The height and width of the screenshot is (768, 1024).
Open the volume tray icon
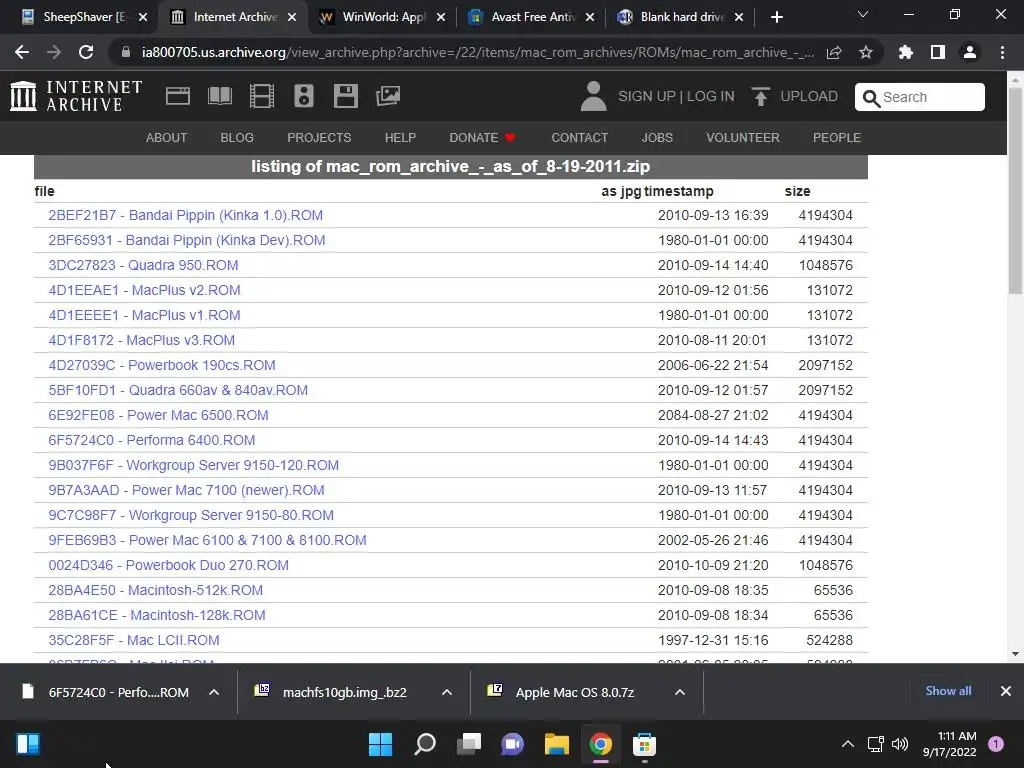[x=899, y=744]
